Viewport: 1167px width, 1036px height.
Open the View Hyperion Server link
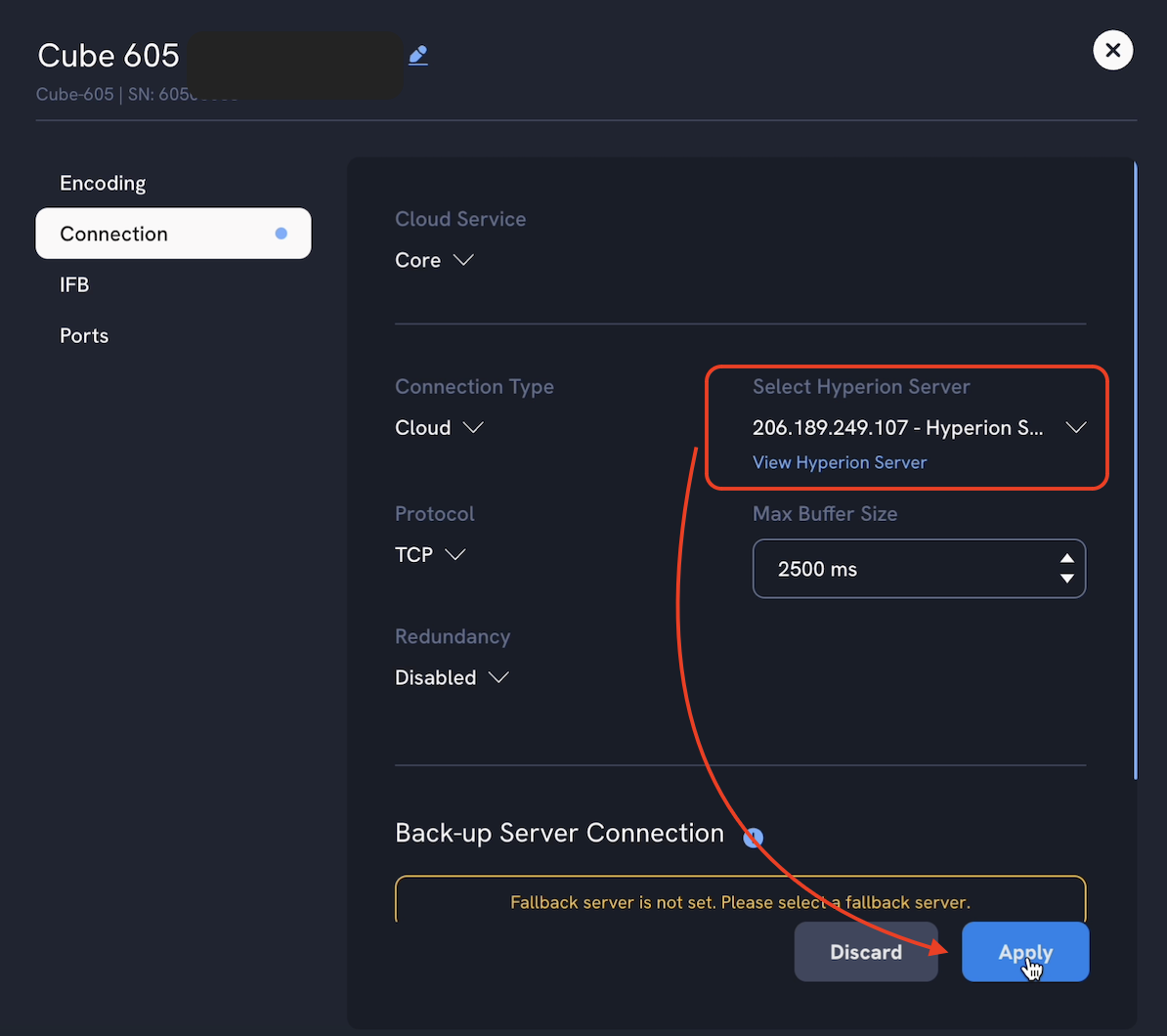[839, 461]
